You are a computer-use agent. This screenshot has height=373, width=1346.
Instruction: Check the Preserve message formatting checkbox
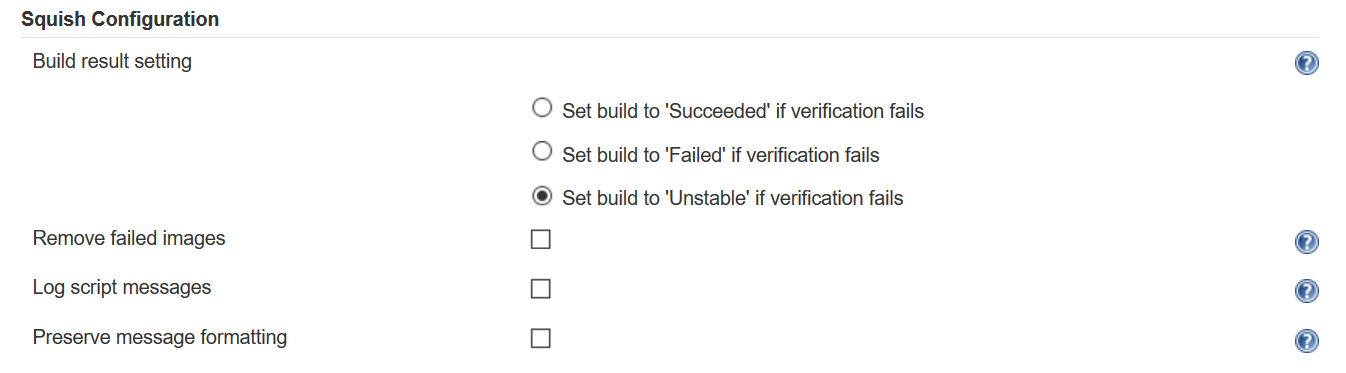coord(541,338)
